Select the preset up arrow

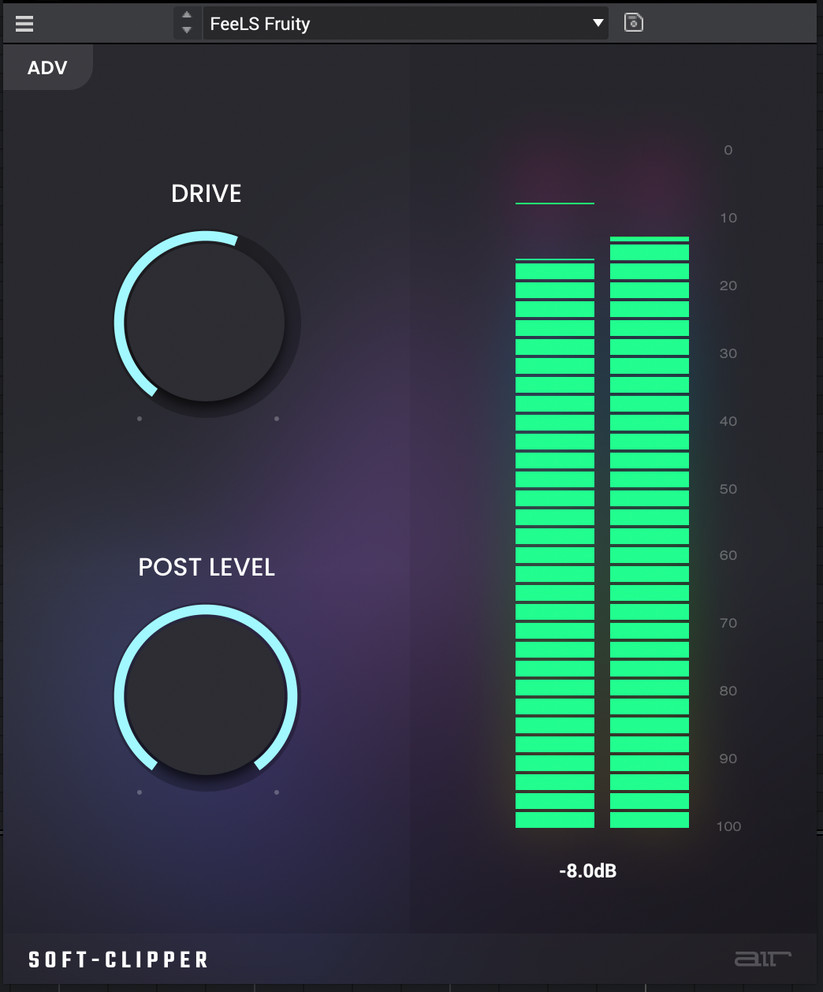point(186,17)
